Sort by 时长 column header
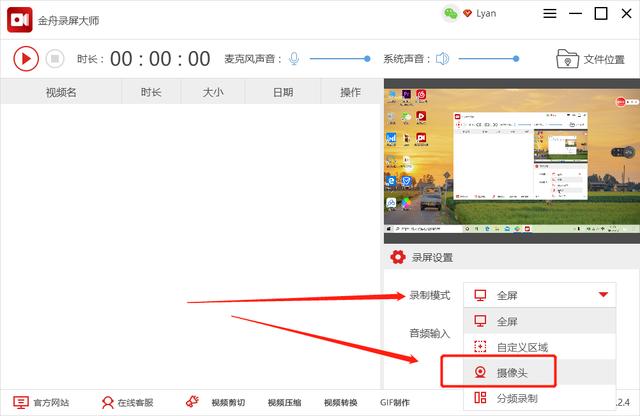This screenshot has width=640, height=416. 151,92
